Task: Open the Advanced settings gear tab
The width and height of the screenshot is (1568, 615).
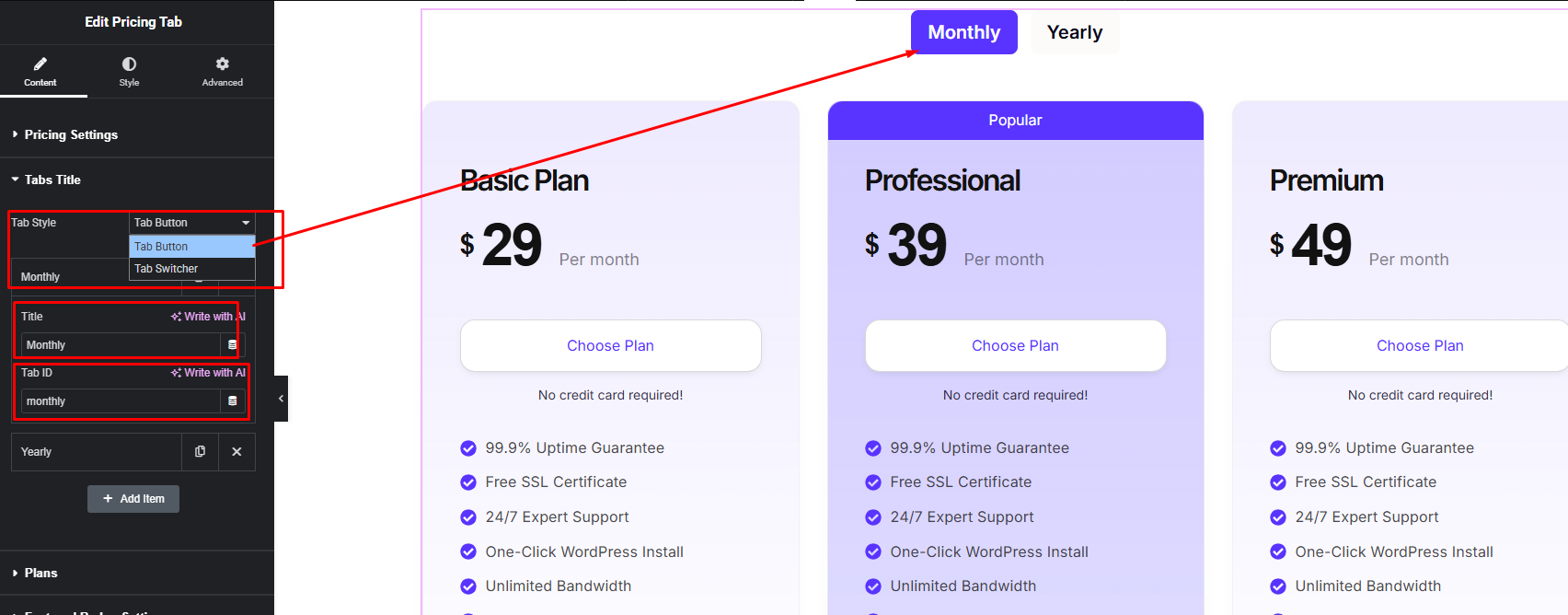Action: click(x=222, y=71)
